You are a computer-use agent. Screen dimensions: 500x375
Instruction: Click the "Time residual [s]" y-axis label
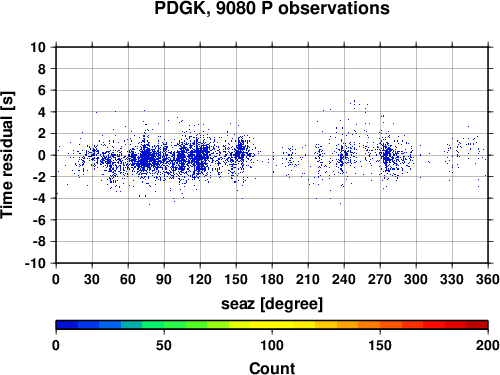(x=7, y=155)
